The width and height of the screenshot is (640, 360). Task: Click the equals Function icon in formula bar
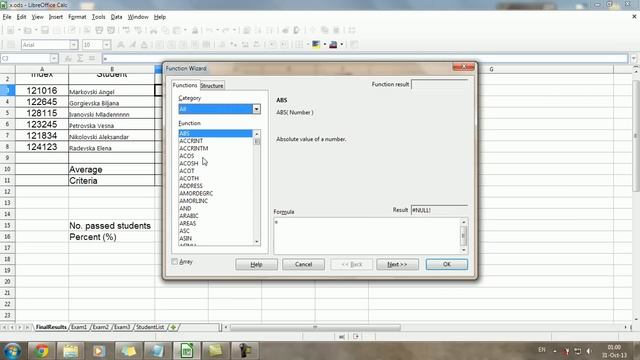point(92,58)
